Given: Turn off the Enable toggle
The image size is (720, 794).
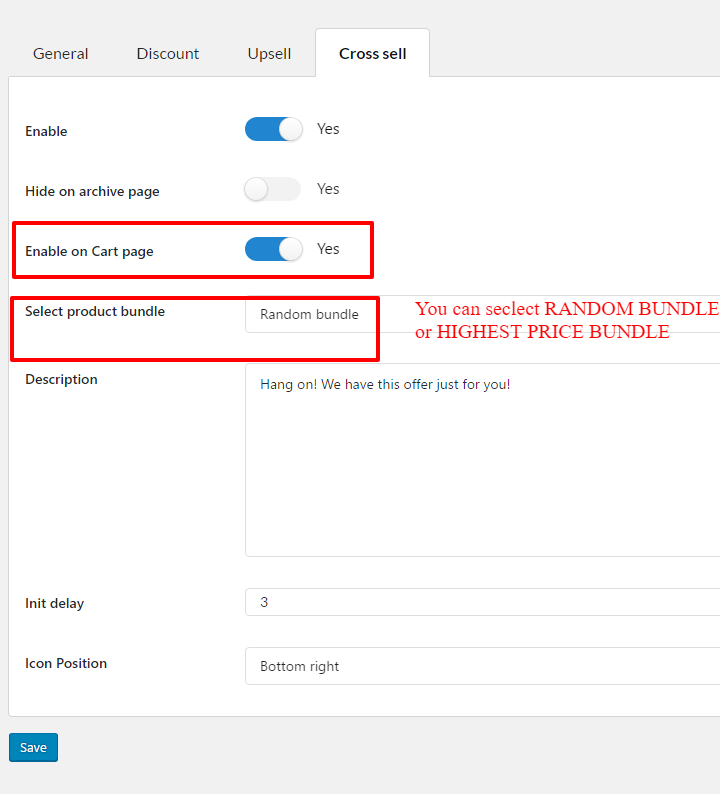Looking at the screenshot, I should tap(273, 129).
